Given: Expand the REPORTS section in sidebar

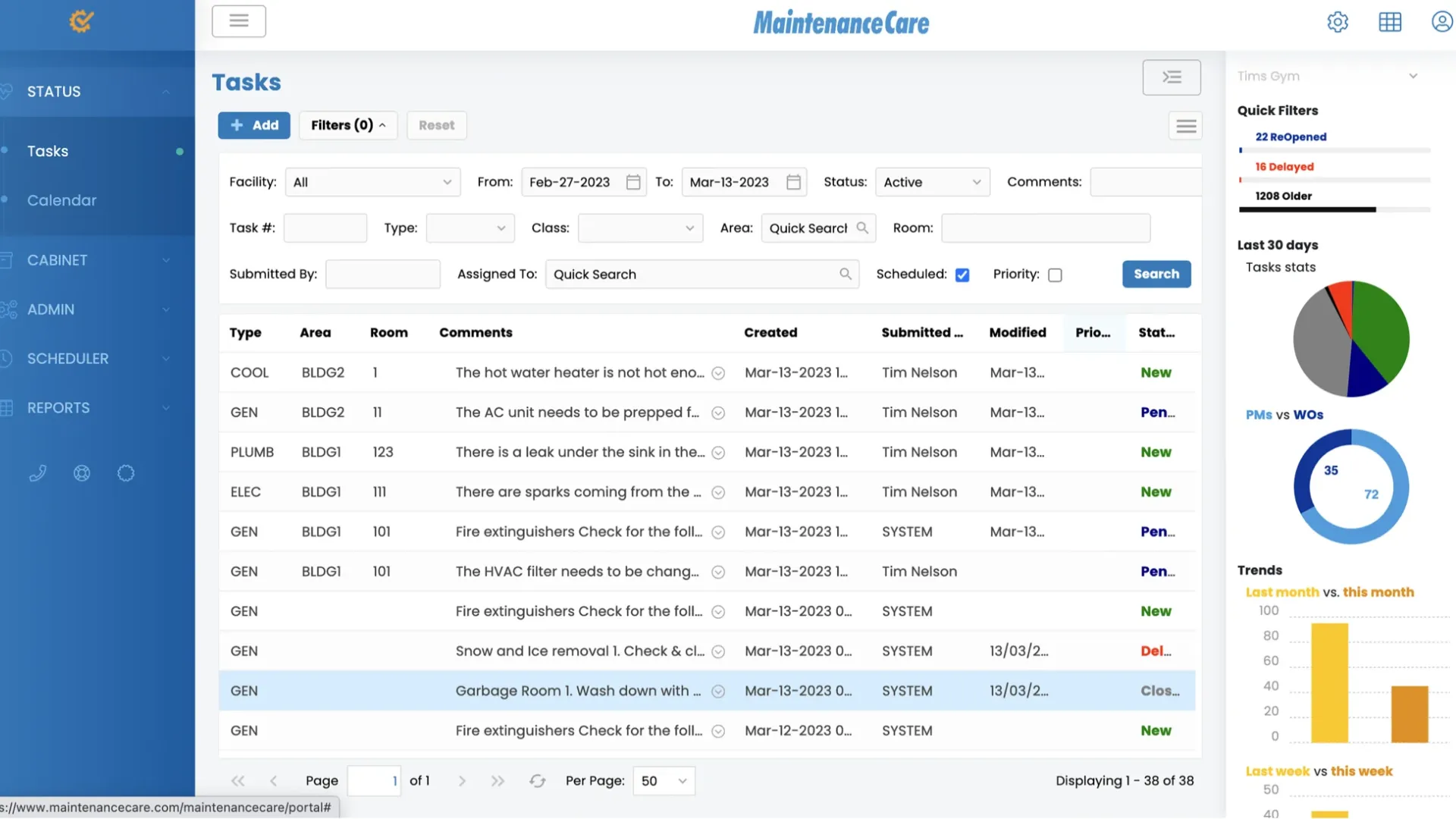Looking at the screenshot, I should pos(57,407).
